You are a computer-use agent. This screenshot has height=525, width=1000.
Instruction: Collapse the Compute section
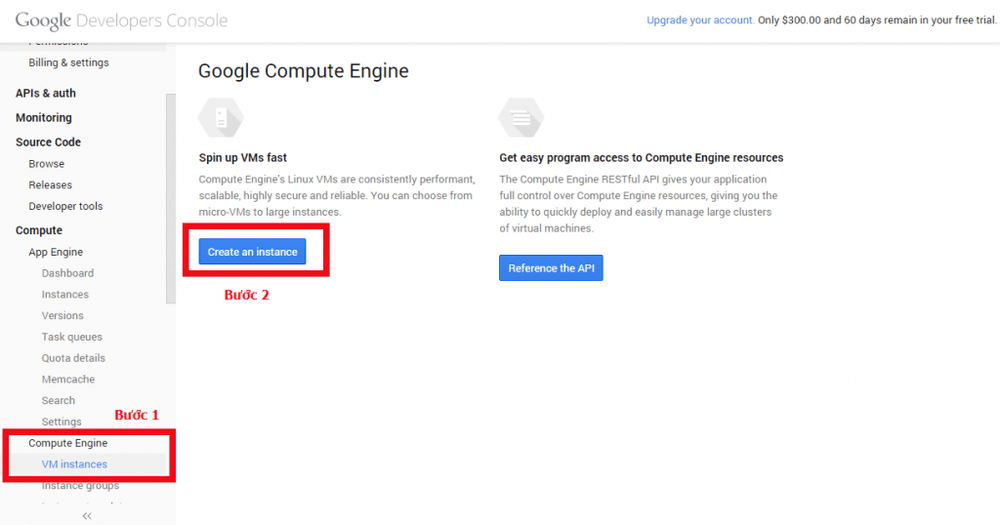[x=39, y=230]
